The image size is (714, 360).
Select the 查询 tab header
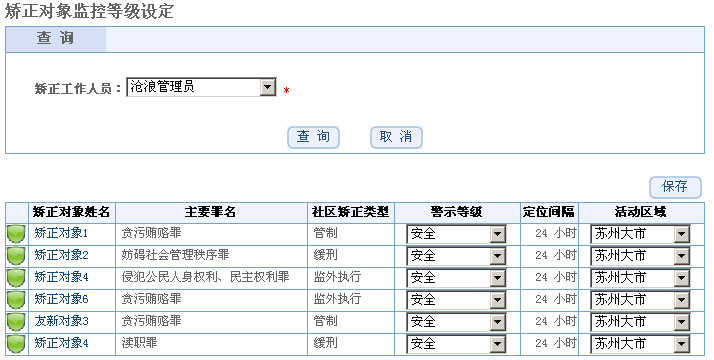(x=56, y=39)
